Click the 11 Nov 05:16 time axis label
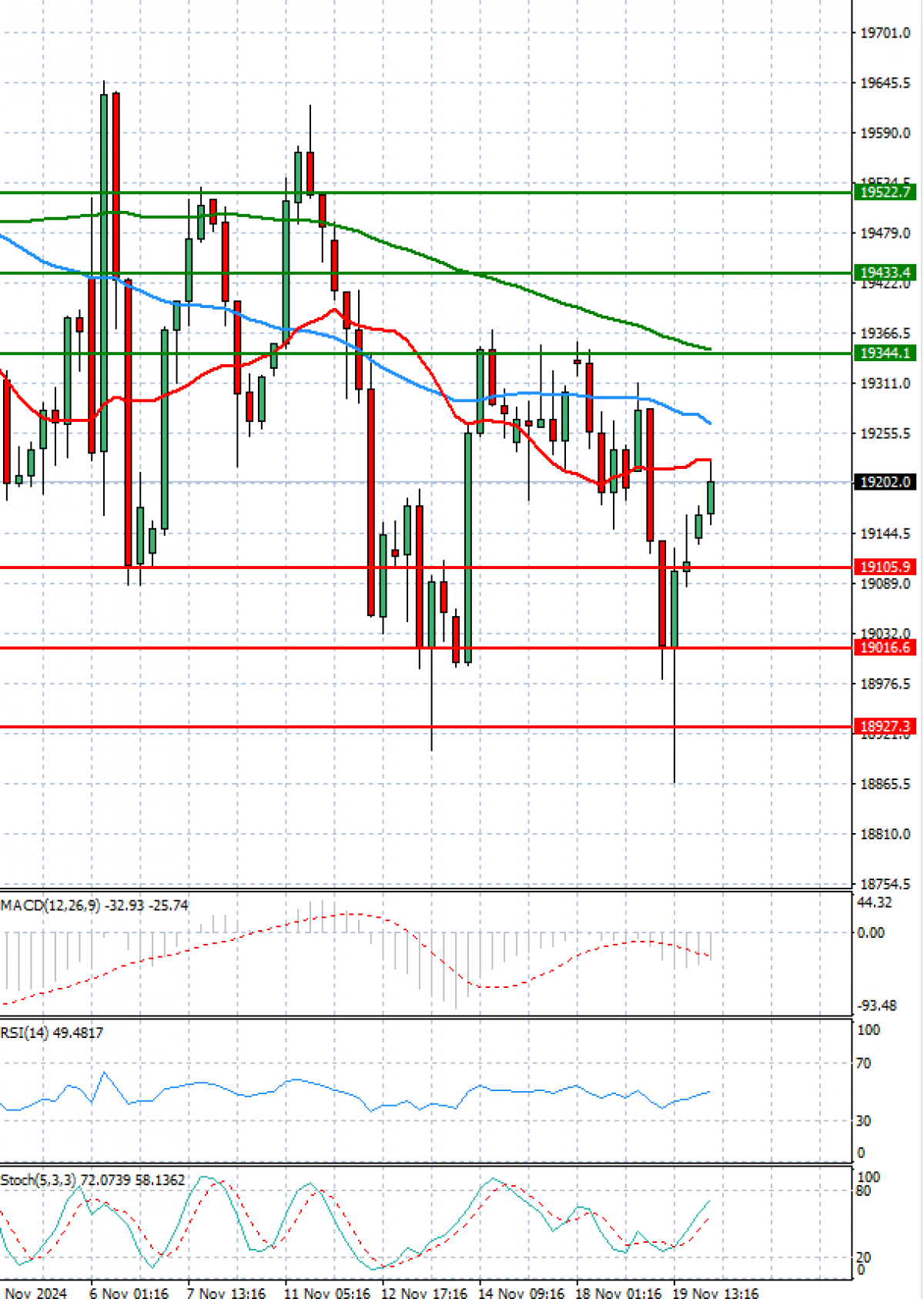Screen dimensions: 924x1299 (326, 1294)
